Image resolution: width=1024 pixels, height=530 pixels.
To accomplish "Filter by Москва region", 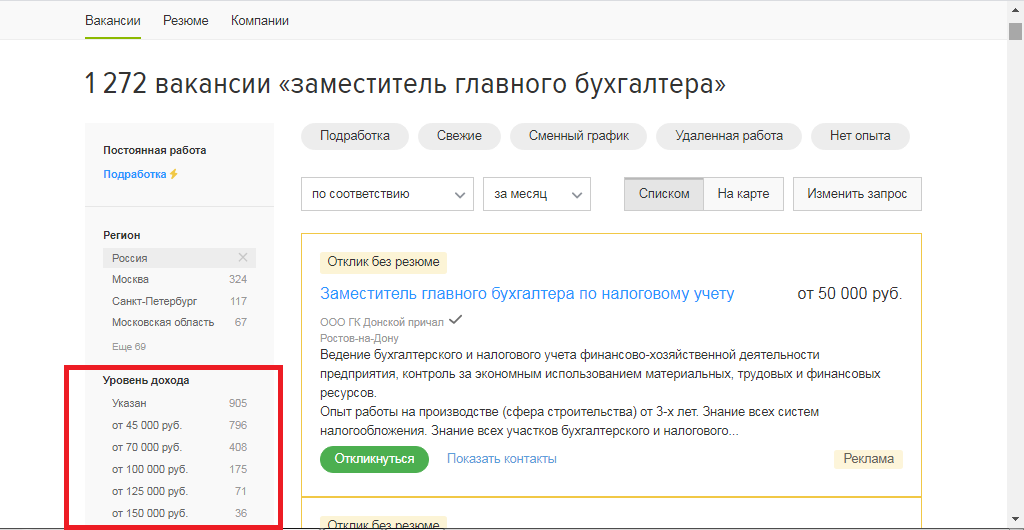I will (131, 279).
